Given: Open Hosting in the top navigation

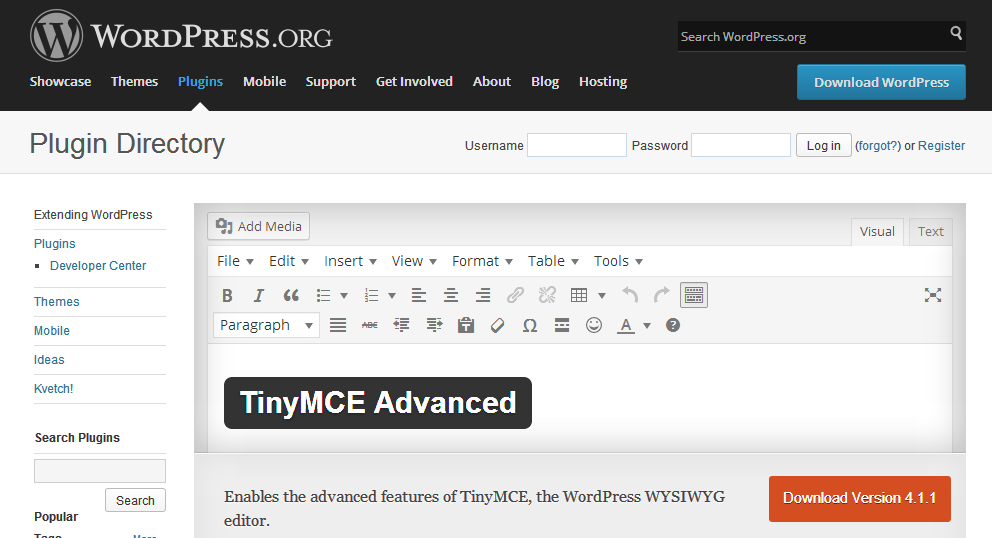Looking at the screenshot, I should tap(603, 82).
